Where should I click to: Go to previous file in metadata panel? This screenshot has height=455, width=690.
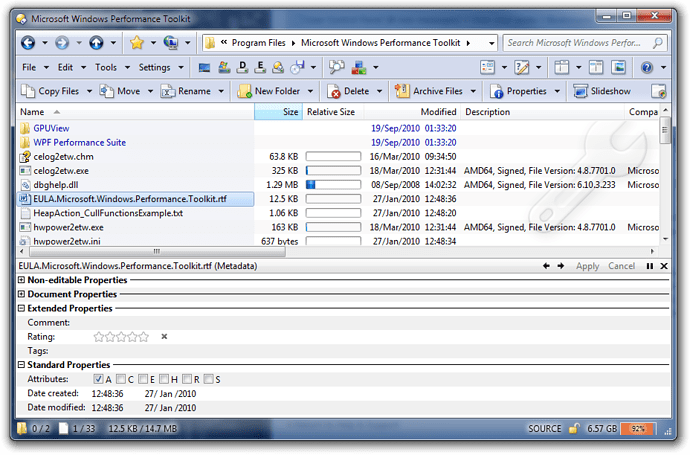click(x=546, y=266)
